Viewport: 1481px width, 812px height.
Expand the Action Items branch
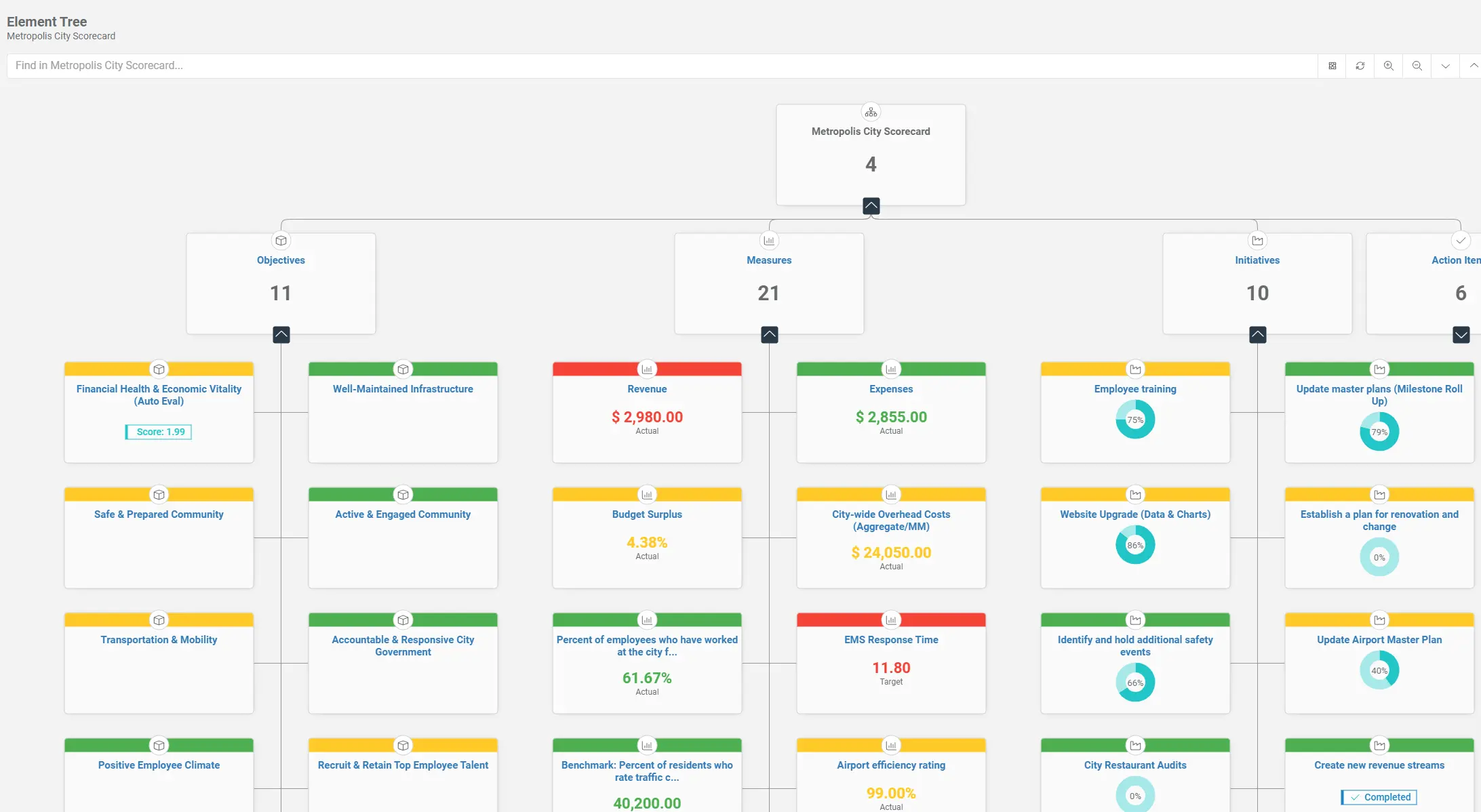point(1461,335)
